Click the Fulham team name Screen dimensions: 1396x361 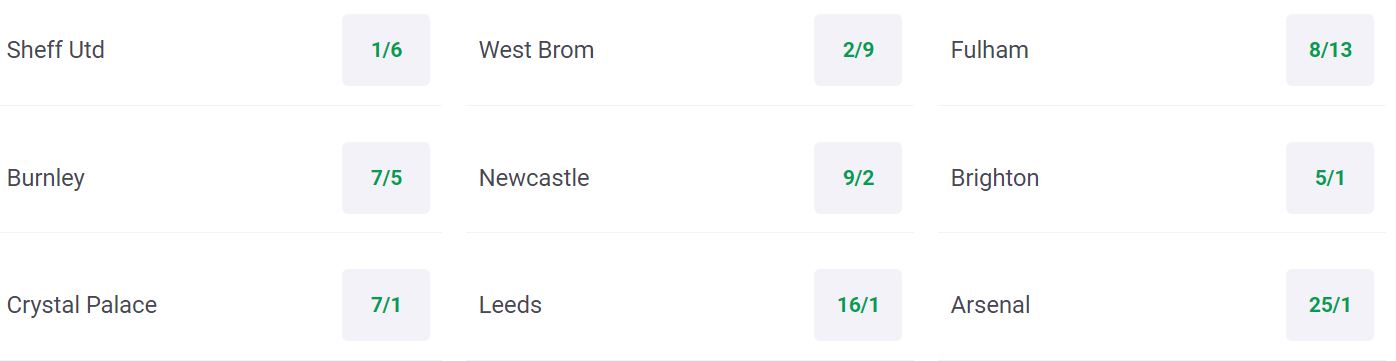[x=989, y=50]
